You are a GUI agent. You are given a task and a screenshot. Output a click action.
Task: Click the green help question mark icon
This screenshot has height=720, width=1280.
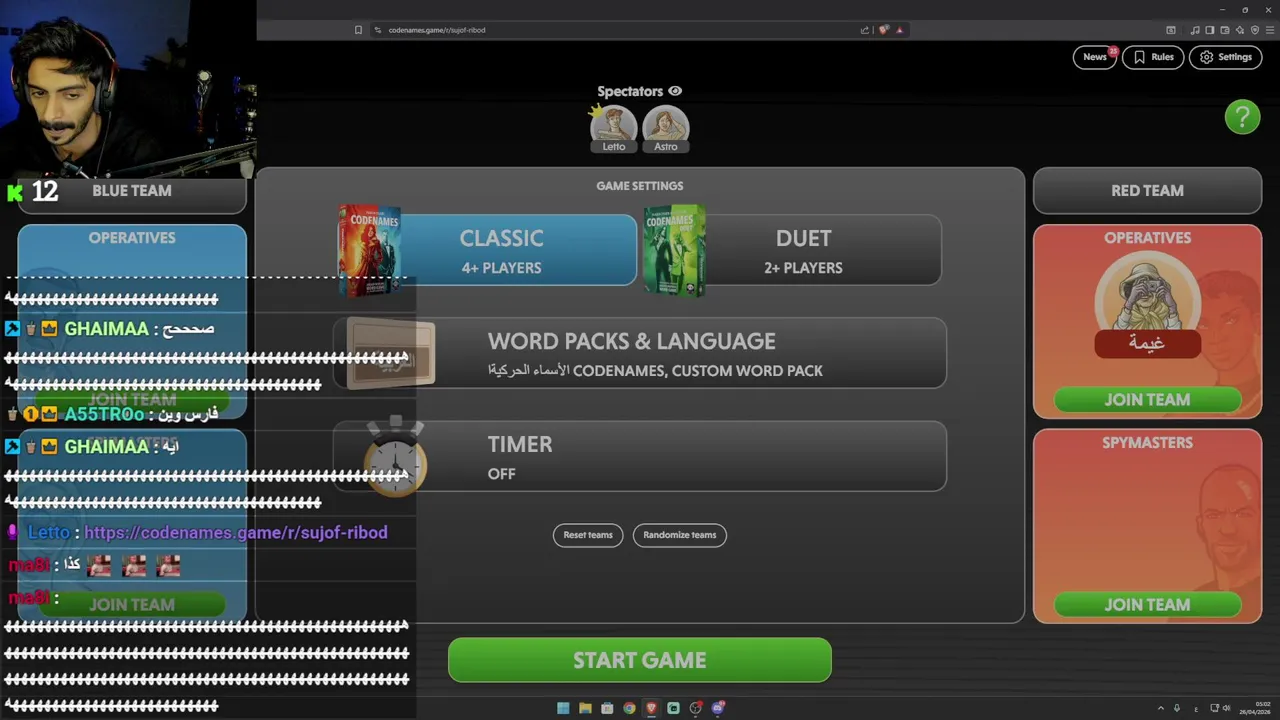coord(1242,117)
